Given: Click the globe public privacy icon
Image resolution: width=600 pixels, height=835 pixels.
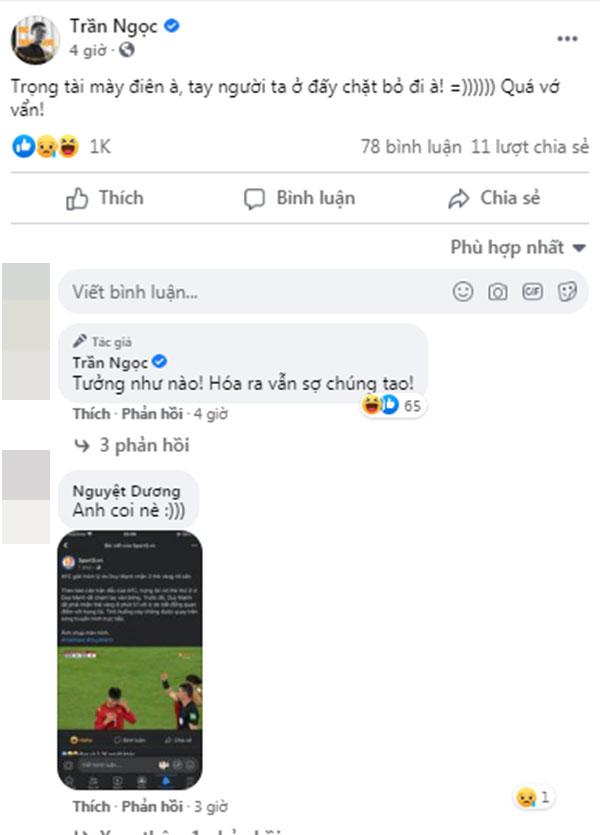Looking at the screenshot, I should (x=126, y=50).
